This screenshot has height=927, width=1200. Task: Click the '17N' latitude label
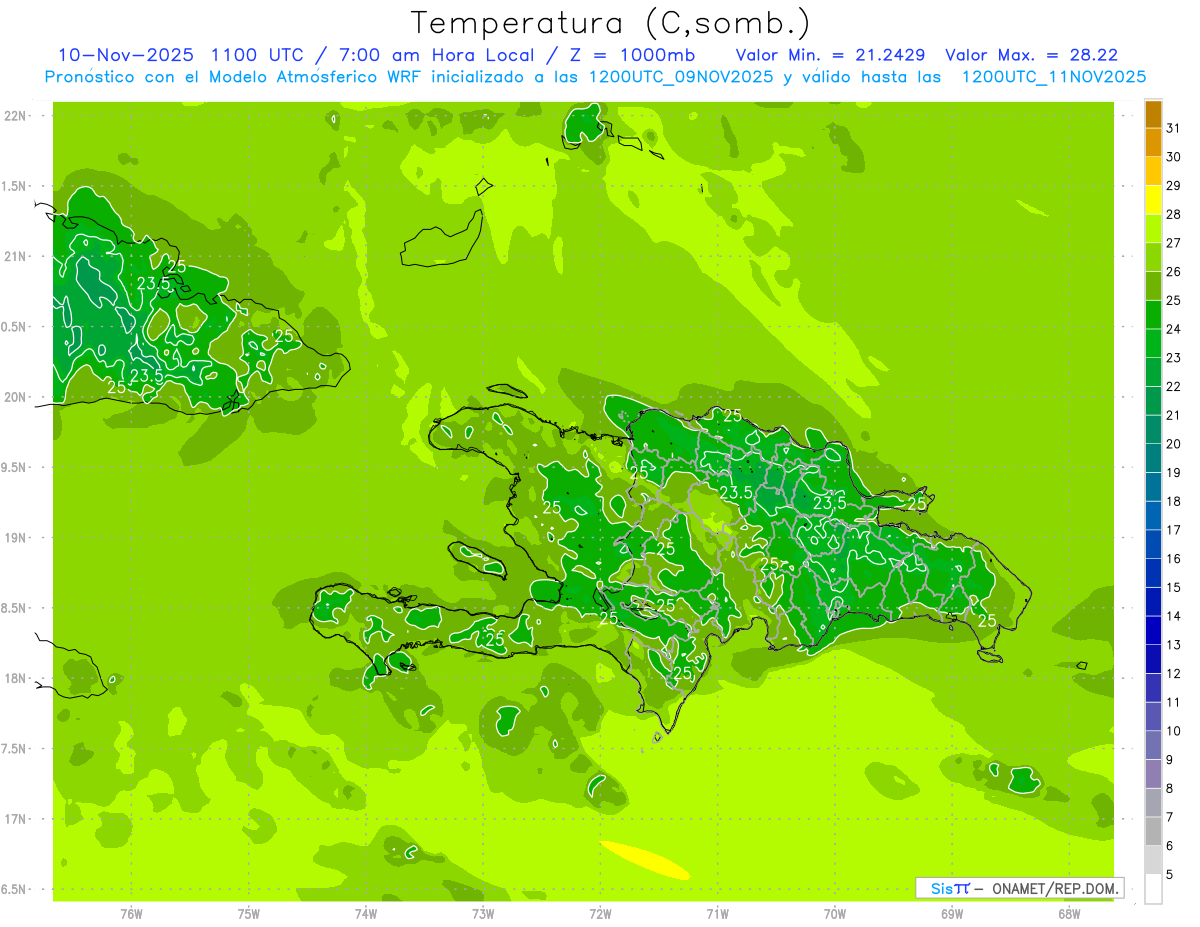coord(14,819)
